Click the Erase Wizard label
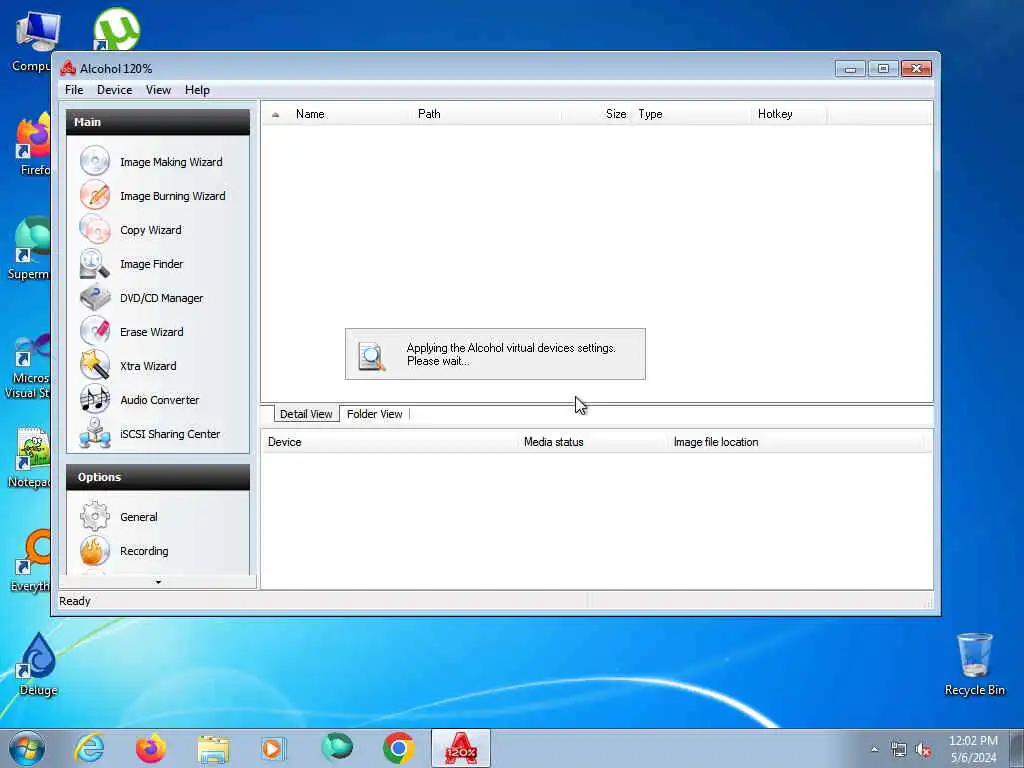This screenshot has height=768, width=1024. 152,332
